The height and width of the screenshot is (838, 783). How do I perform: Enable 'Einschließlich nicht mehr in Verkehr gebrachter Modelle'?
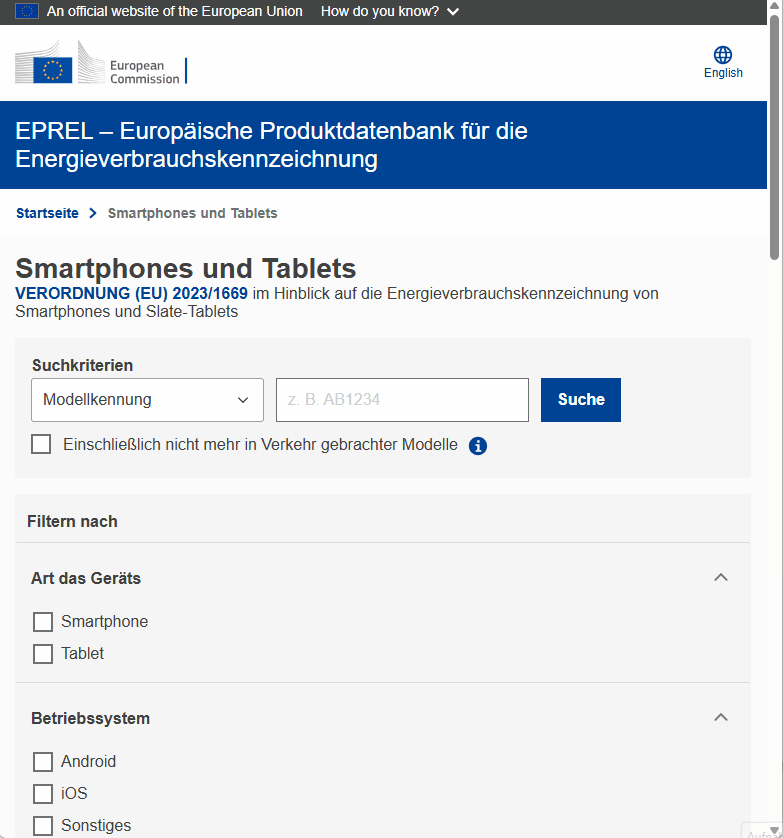click(41, 444)
